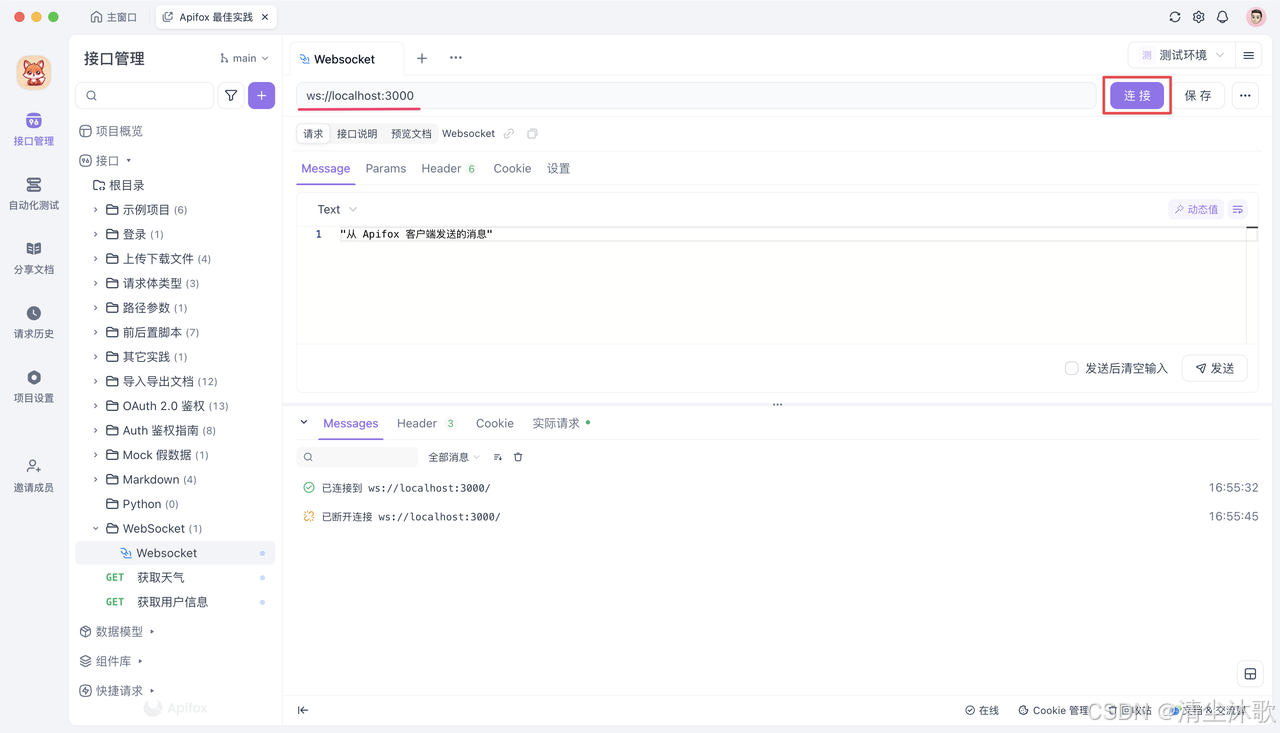Open notifications via the bell icon

[1222, 16]
